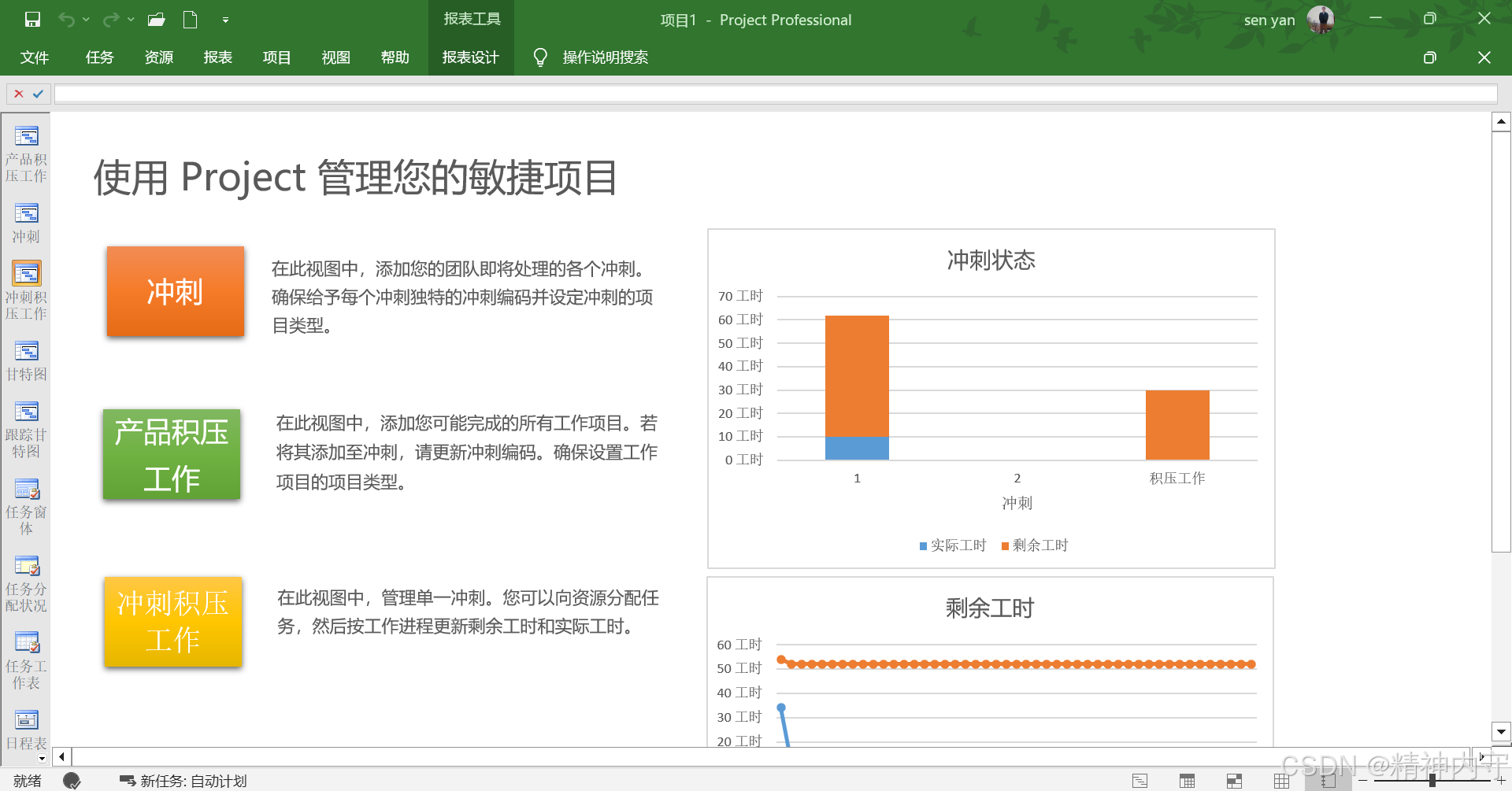Open 跟踪甘特图 view in view bar
Viewport: 1512px width, 791px height.
26,430
